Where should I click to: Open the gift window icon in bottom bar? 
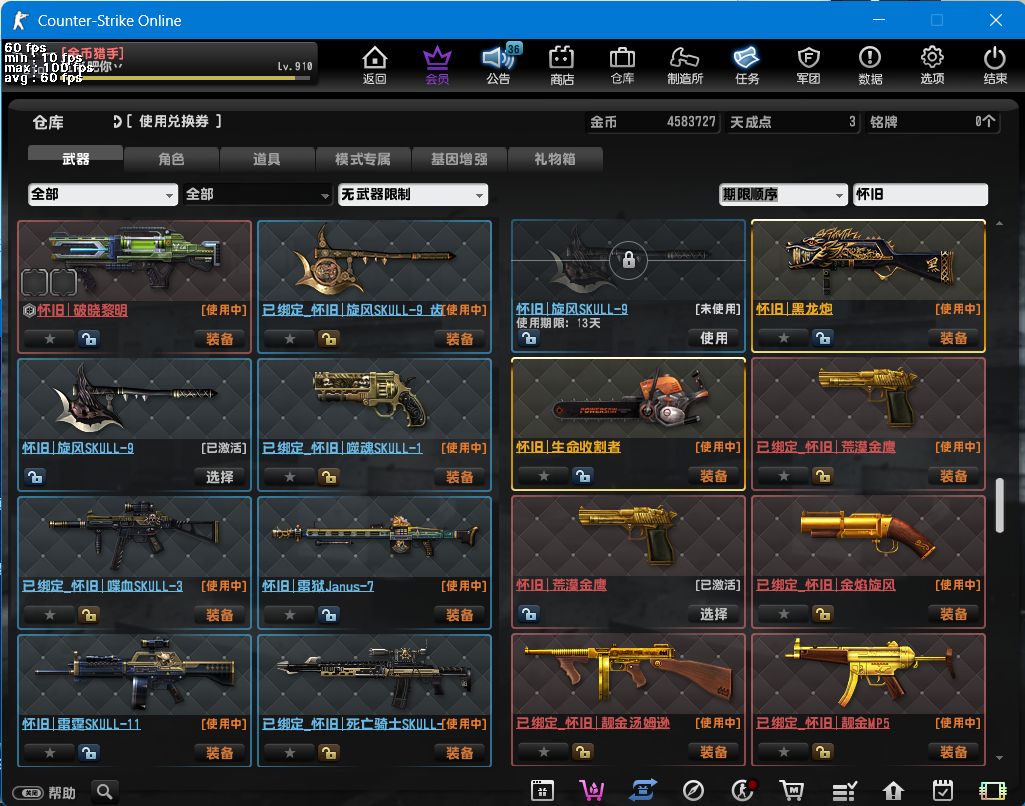pos(542,791)
